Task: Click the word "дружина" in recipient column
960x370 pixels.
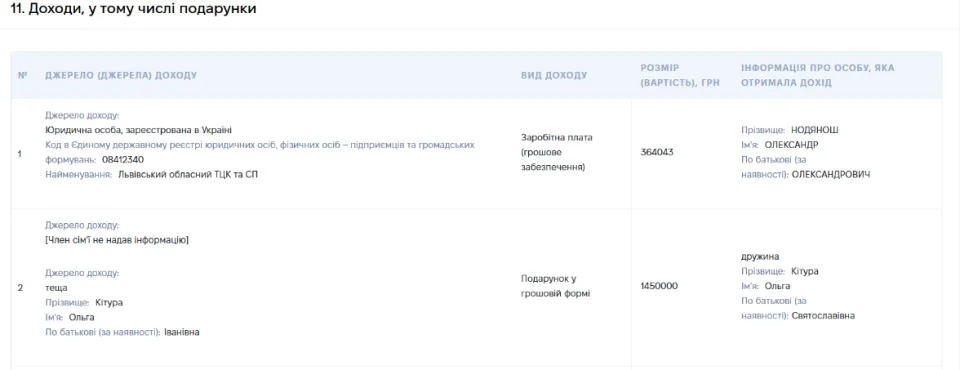Action: 760,256
